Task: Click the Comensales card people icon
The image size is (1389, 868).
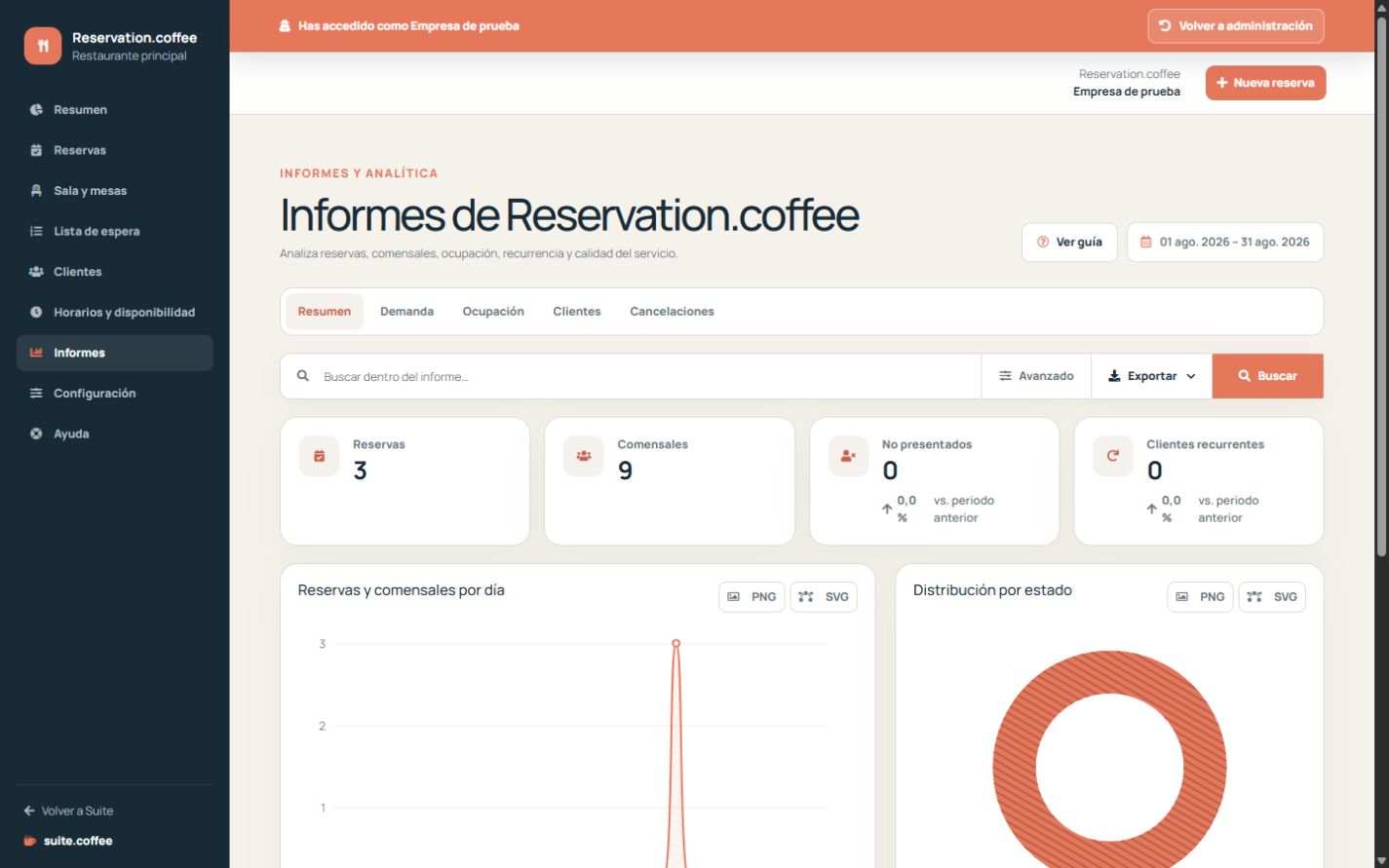Action: [x=584, y=456]
